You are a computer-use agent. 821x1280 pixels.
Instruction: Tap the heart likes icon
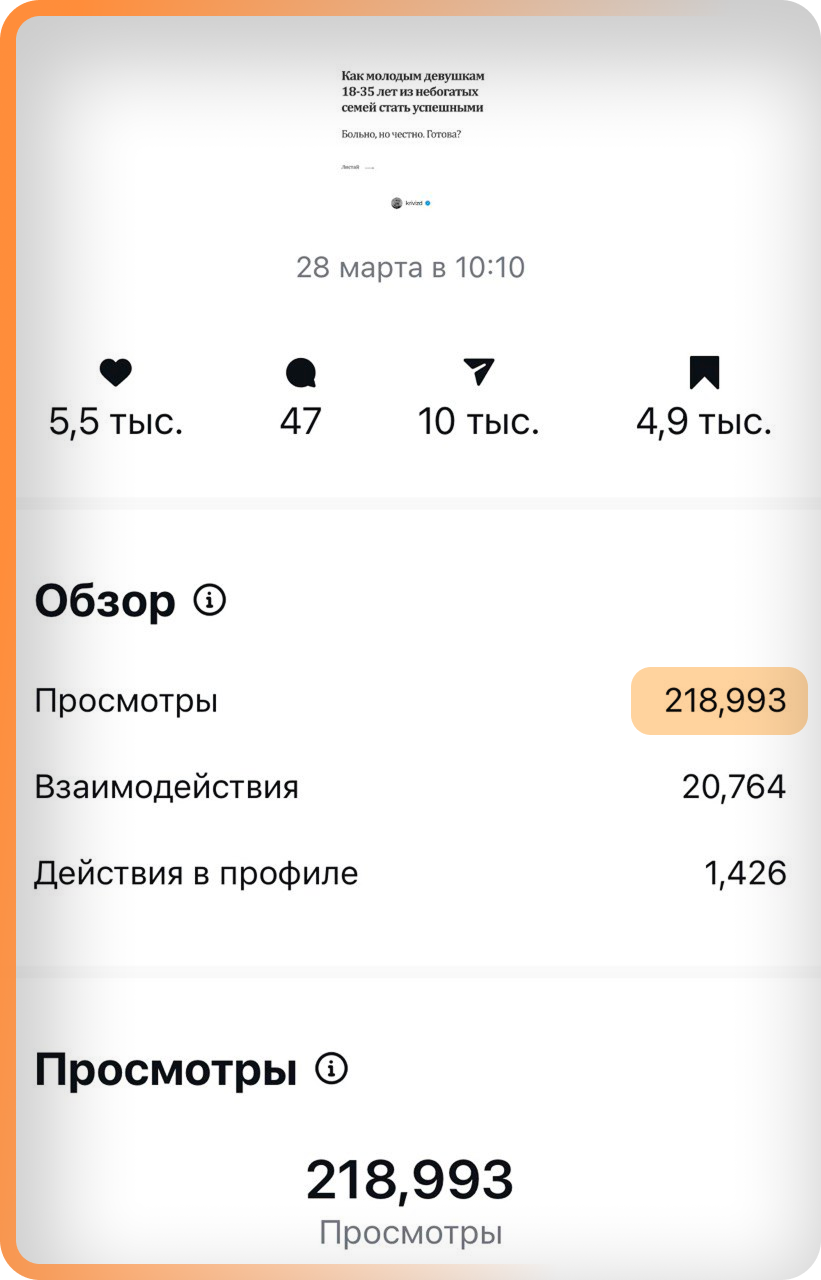[x=116, y=373]
